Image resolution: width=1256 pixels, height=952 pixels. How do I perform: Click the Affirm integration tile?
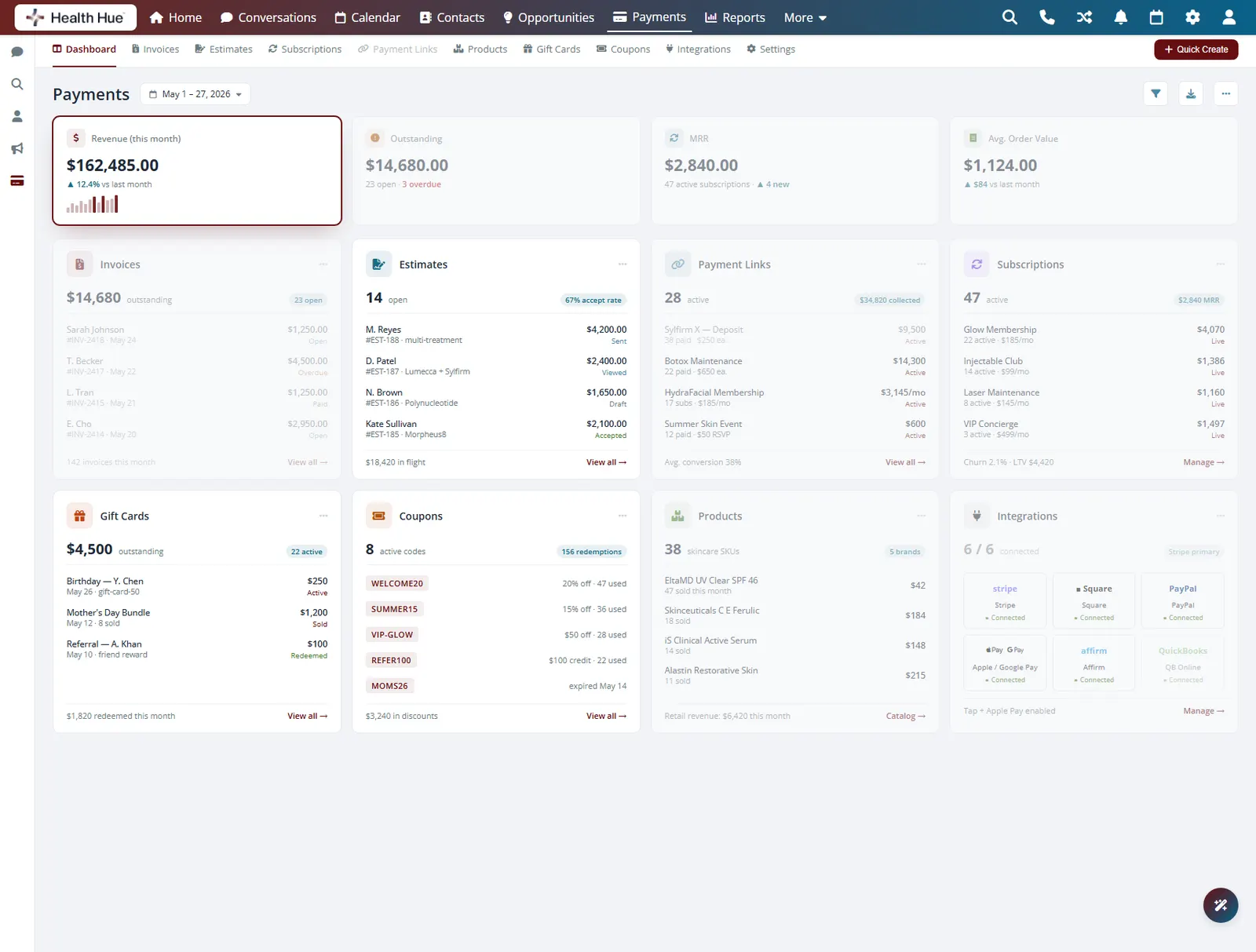tap(1094, 663)
